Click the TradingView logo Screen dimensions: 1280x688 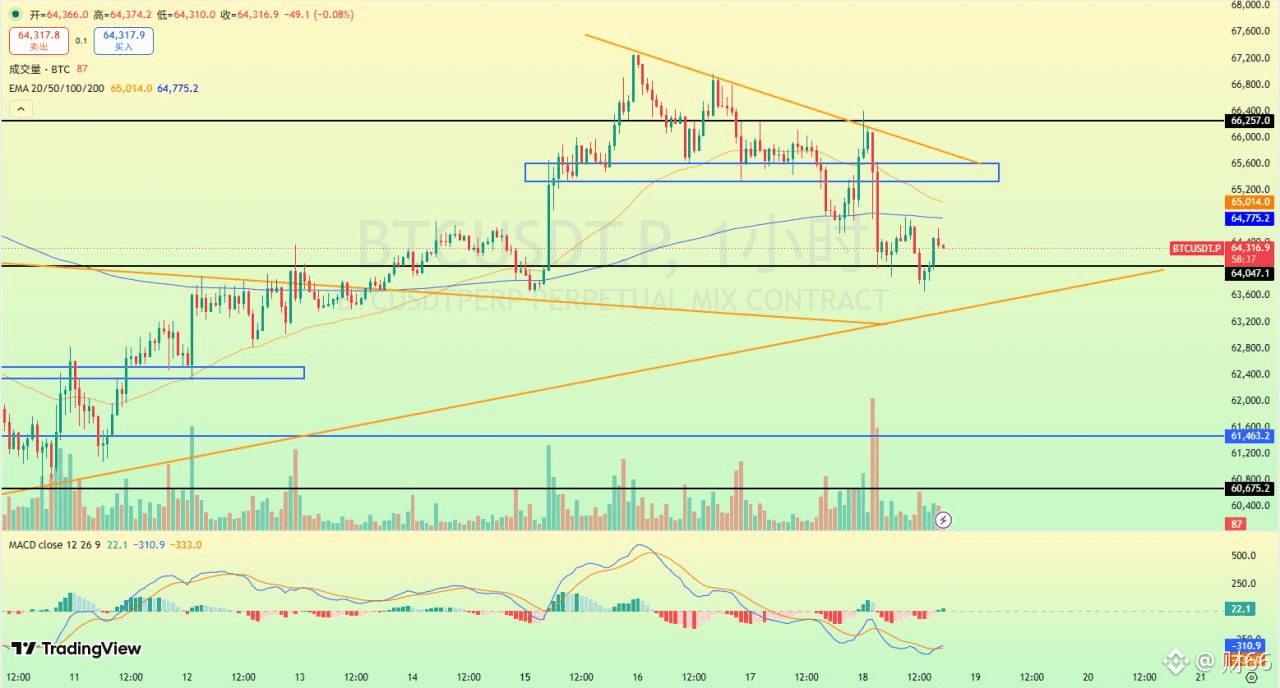pos(75,649)
